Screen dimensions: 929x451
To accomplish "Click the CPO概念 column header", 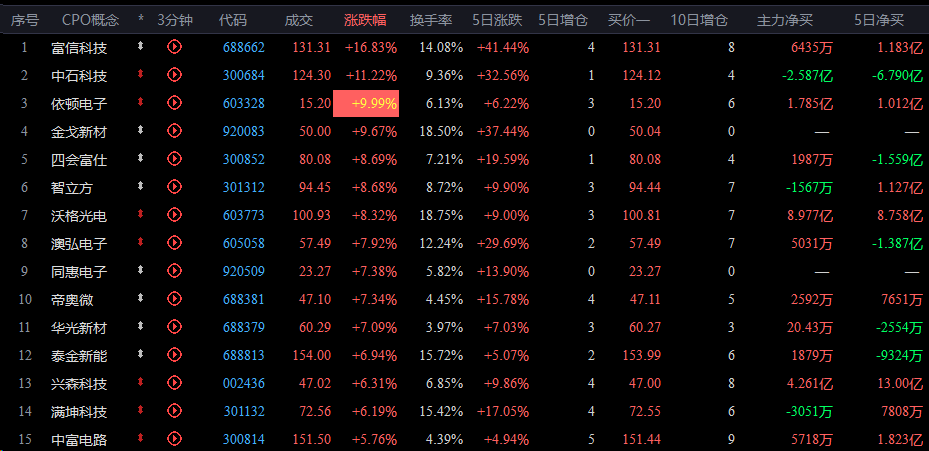I will point(91,20).
